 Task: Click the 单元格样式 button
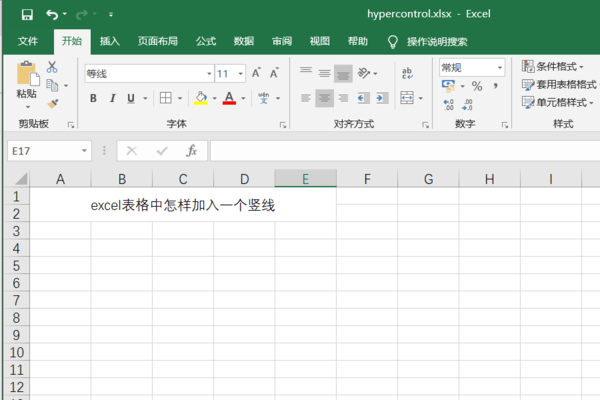558,102
